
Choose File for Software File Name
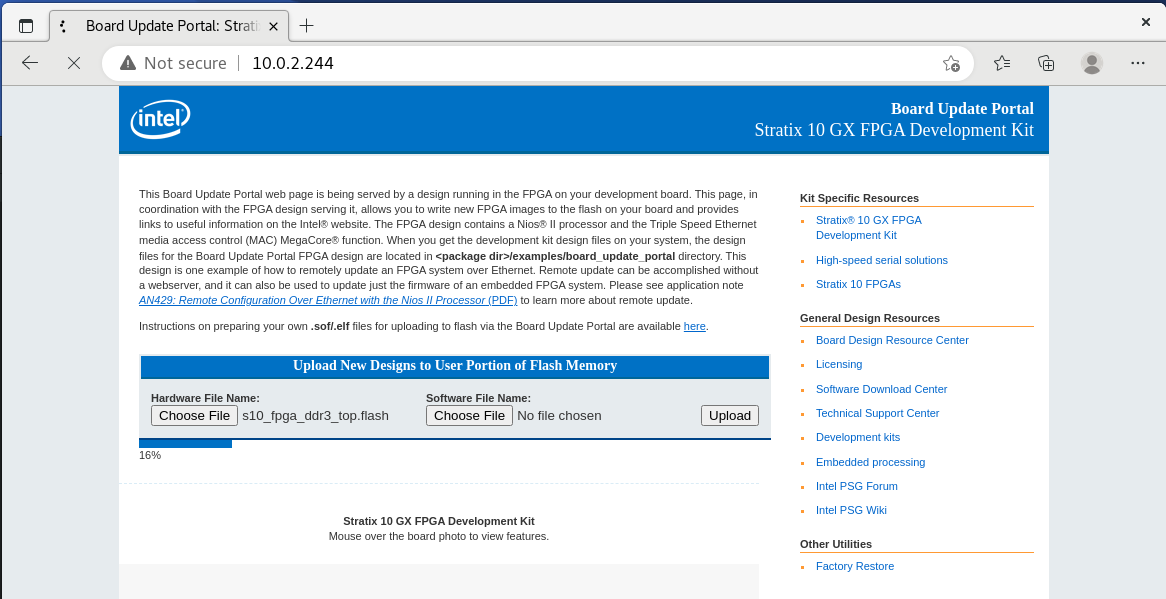(469, 414)
